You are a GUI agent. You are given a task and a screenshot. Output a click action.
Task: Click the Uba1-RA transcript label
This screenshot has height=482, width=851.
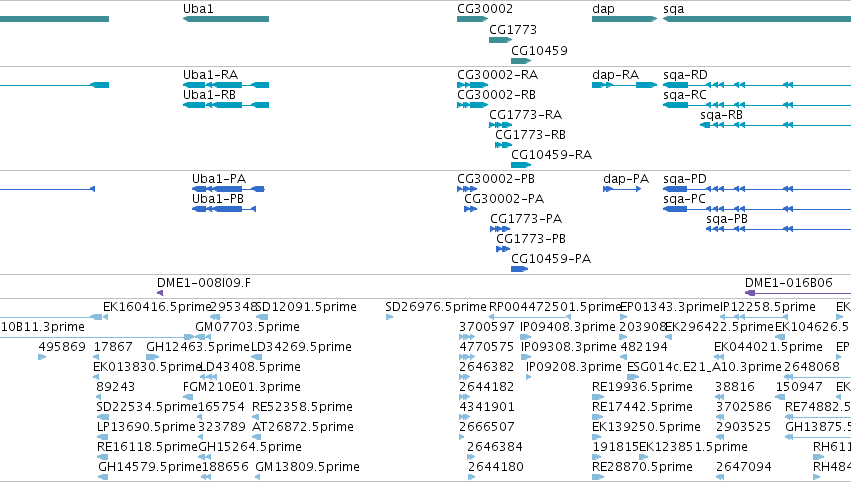point(210,75)
